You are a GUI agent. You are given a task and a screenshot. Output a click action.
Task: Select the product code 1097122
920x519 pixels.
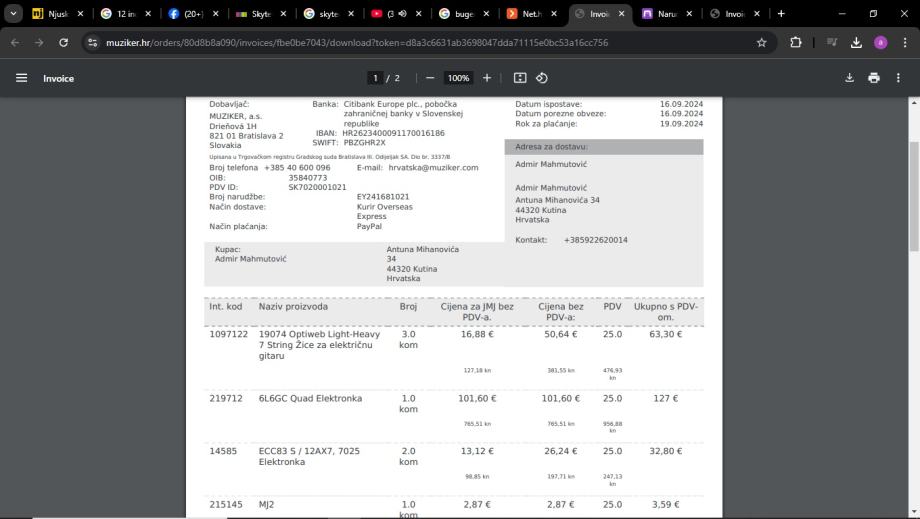(x=228, y=334)
